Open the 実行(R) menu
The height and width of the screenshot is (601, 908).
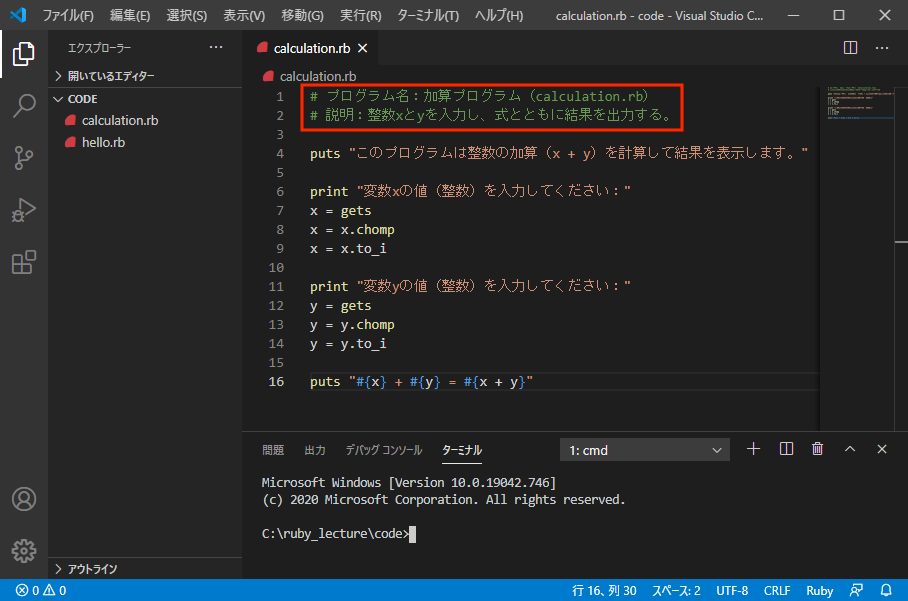pyautogui.click(x=361, y=16)
